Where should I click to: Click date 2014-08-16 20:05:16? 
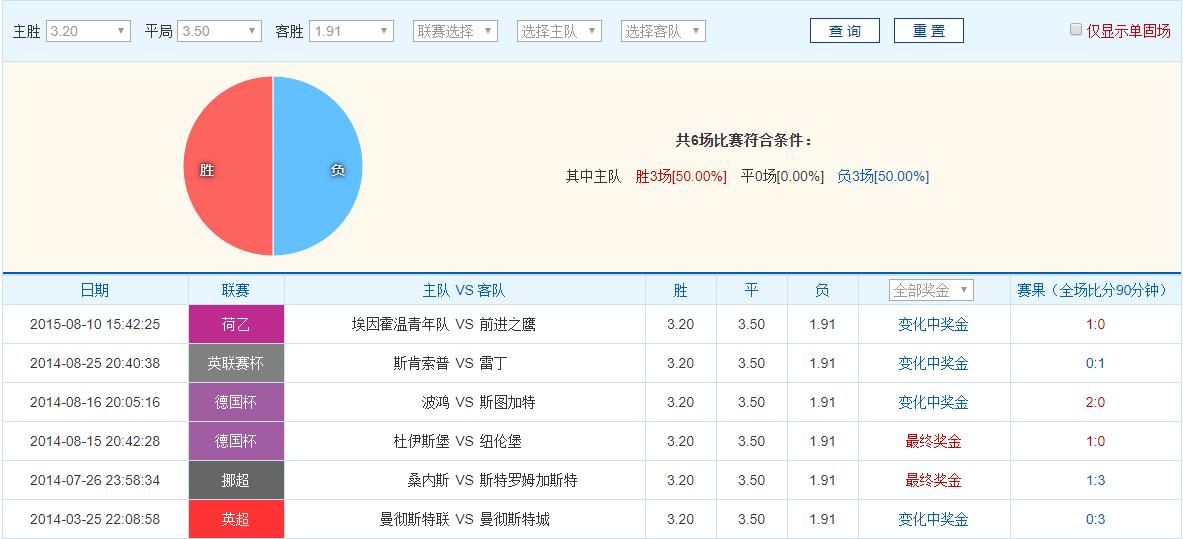pyautogui.click(x=95, y=402)
